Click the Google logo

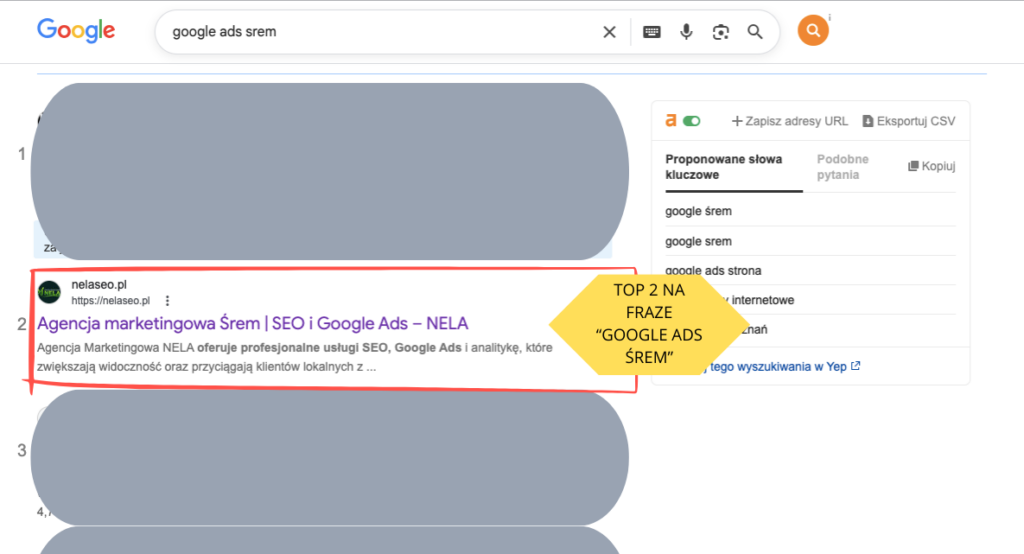[x=76, y=30]
